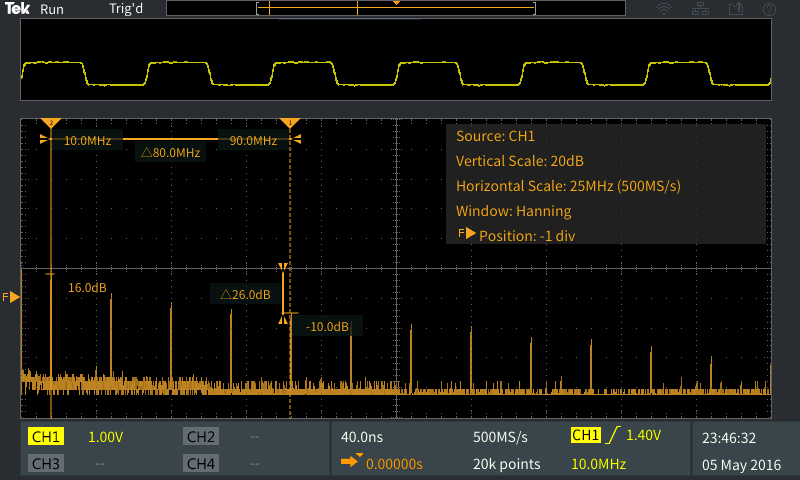Image resolution: width=800 pixels, height=480 pixels.
Task: Click the record position overview bar
Action: 396,9
